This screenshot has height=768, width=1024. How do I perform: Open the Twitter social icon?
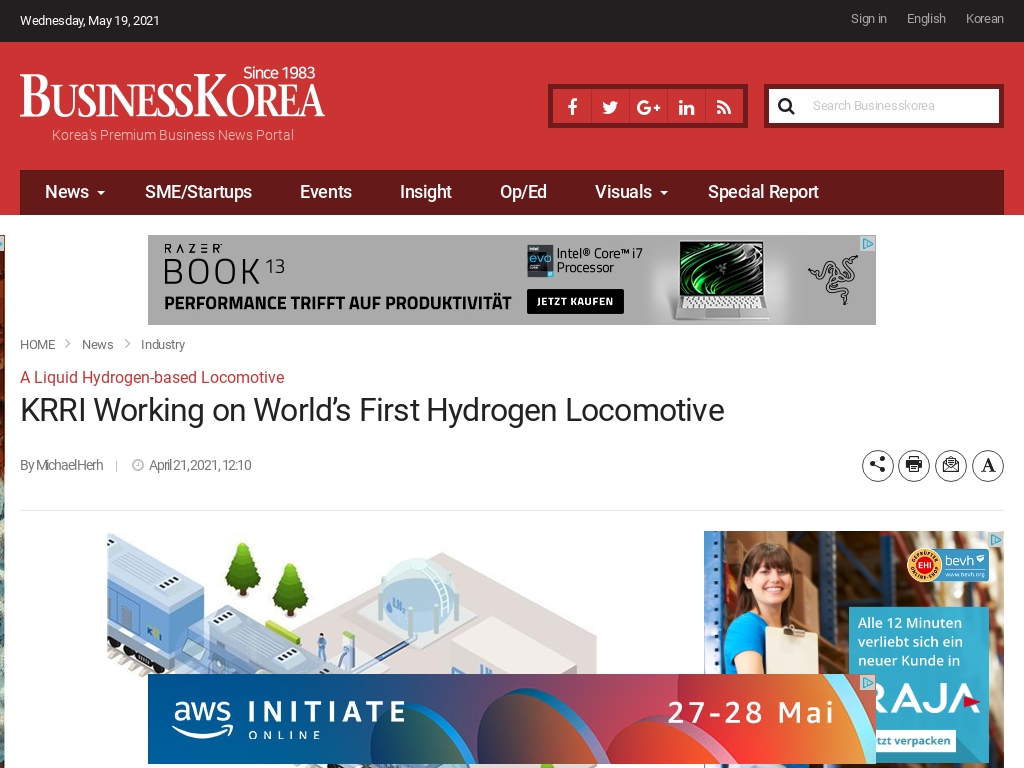[x=610, y=106]
